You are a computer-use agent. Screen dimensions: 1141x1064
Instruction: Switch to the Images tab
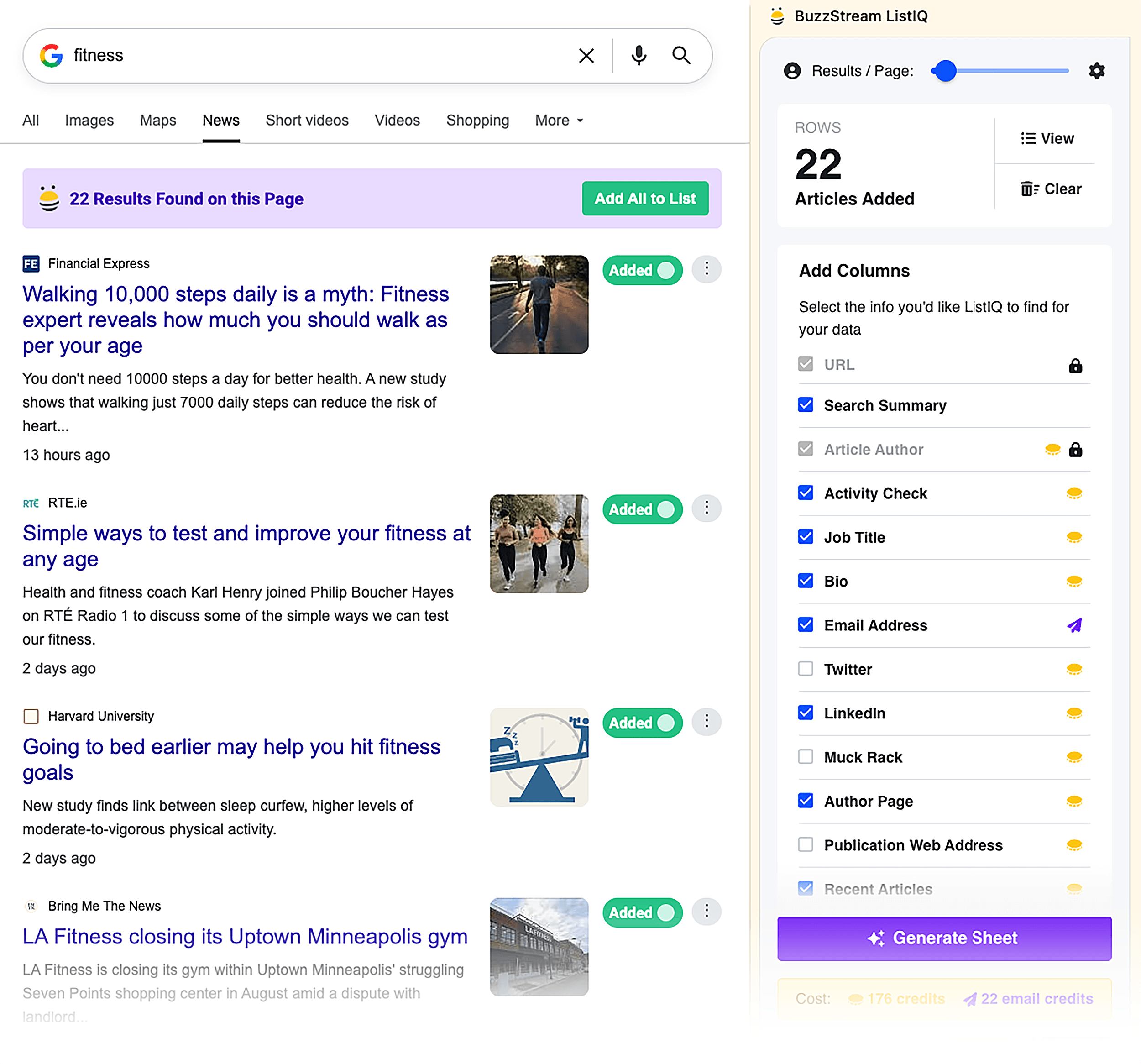[89, 121]
